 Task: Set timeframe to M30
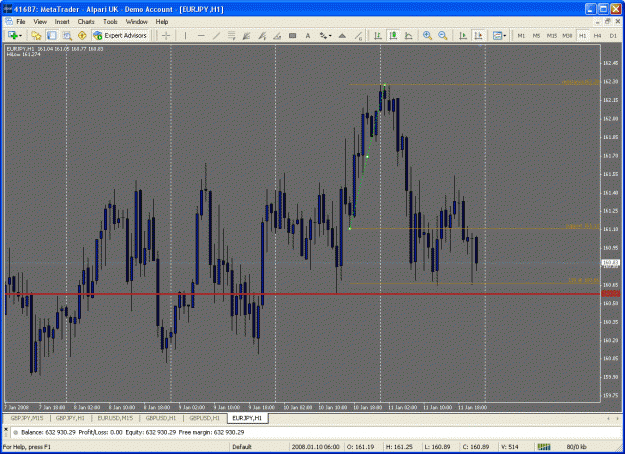567,35
